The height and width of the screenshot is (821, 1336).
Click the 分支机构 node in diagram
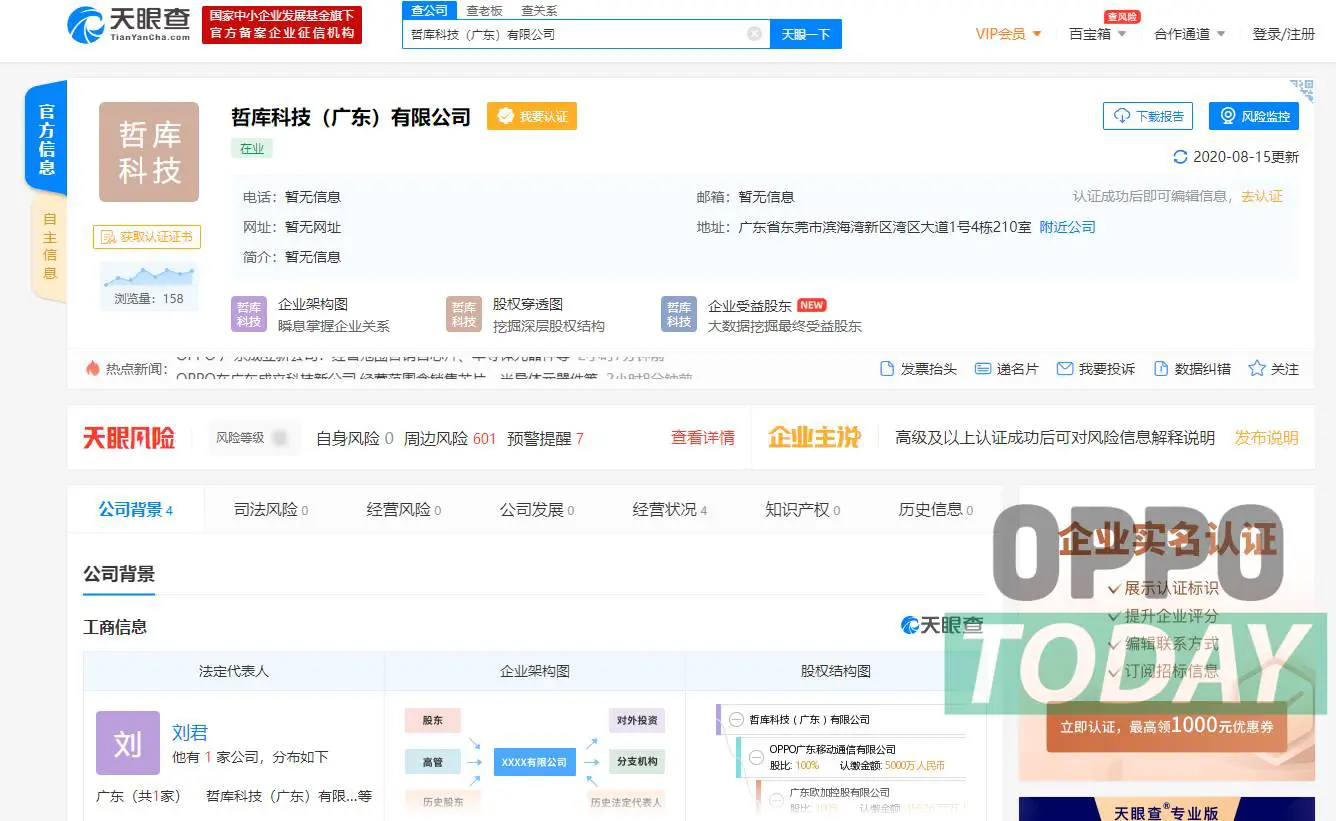pos(637,762)
